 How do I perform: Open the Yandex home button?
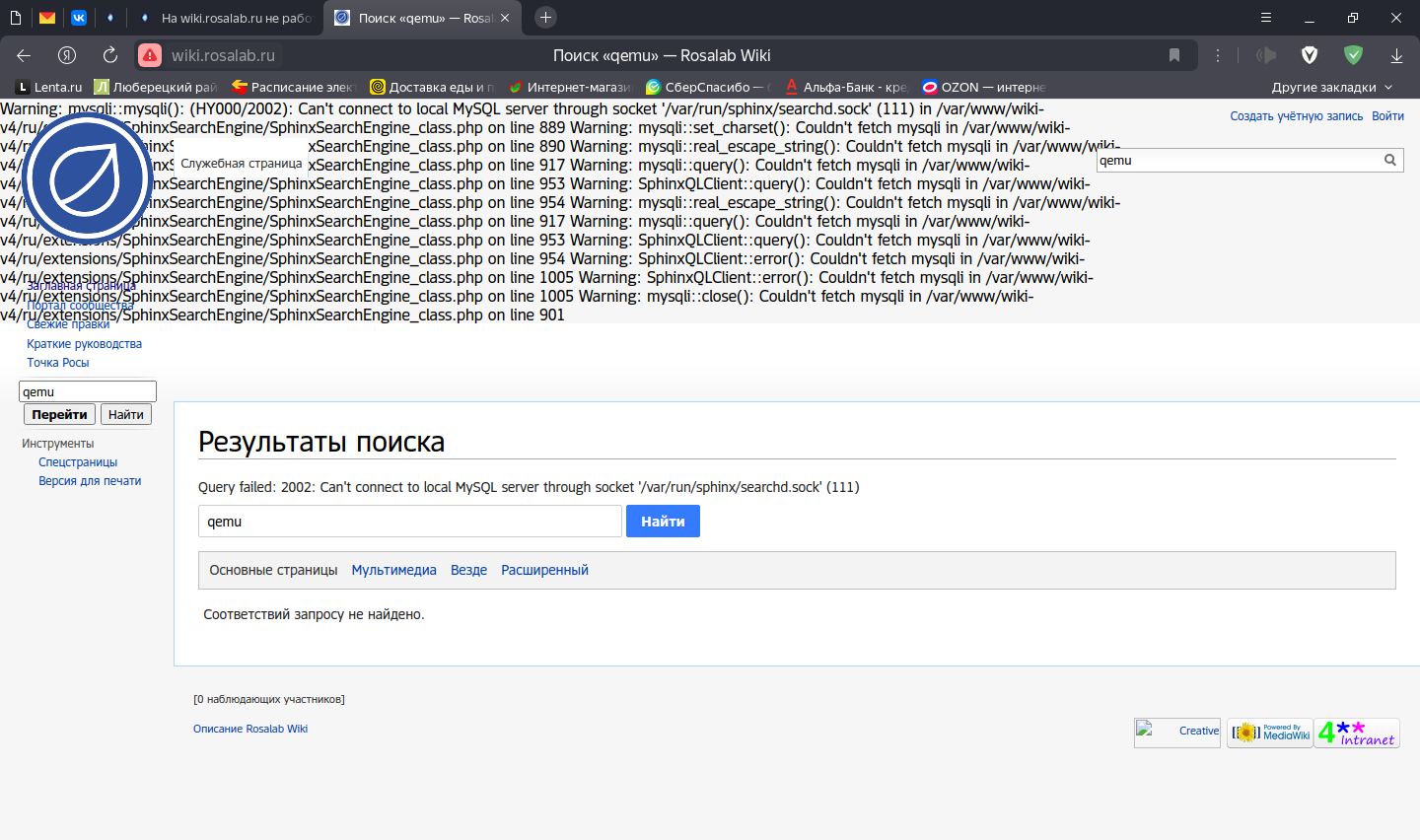pyautogui.click(x=67, y=55)
